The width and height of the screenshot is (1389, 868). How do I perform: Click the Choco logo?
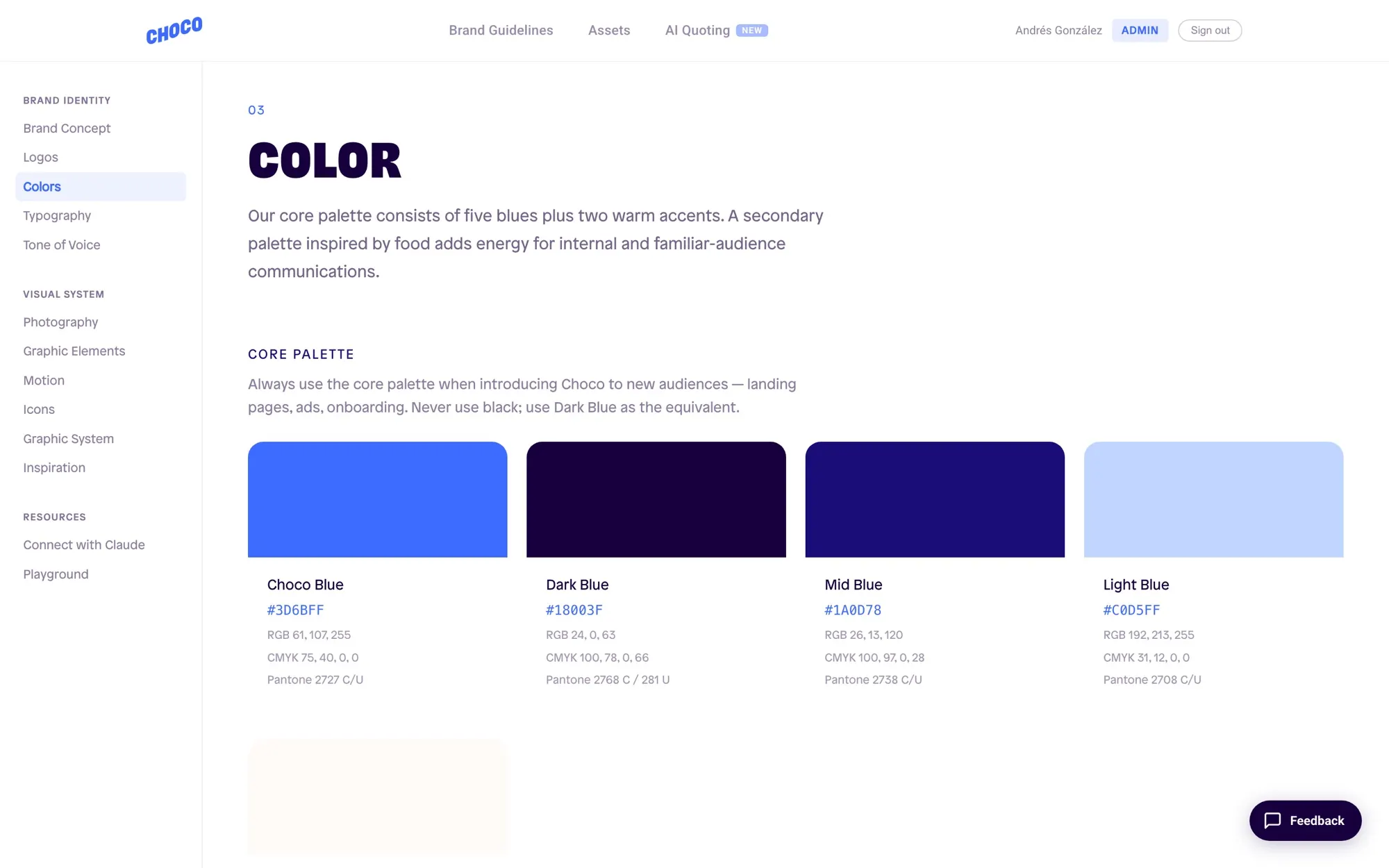click(174, 31)
